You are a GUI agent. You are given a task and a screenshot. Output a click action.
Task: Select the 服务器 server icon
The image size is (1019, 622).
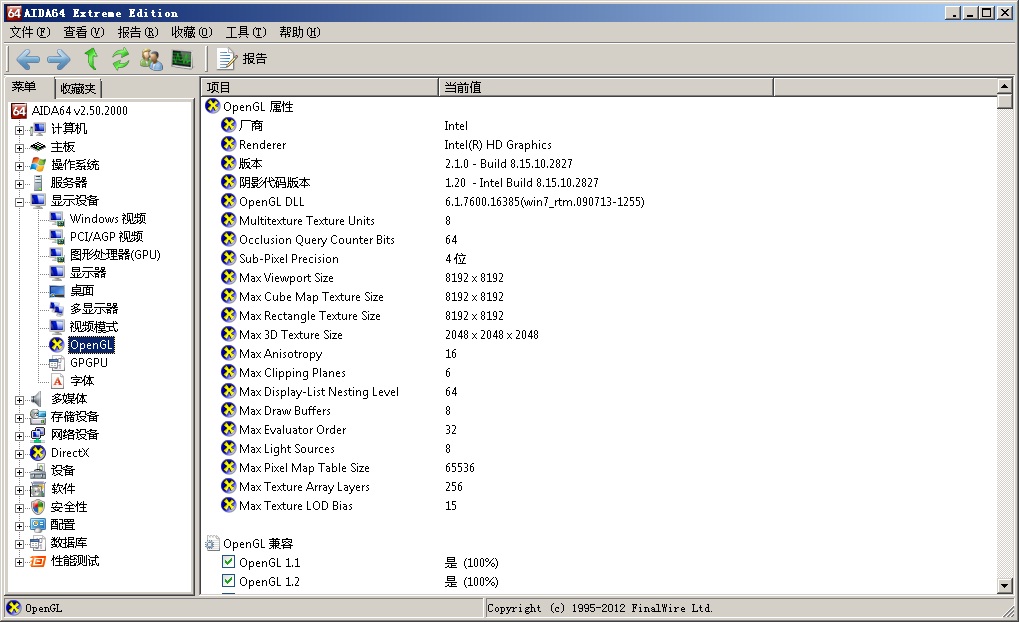point(38,183)
